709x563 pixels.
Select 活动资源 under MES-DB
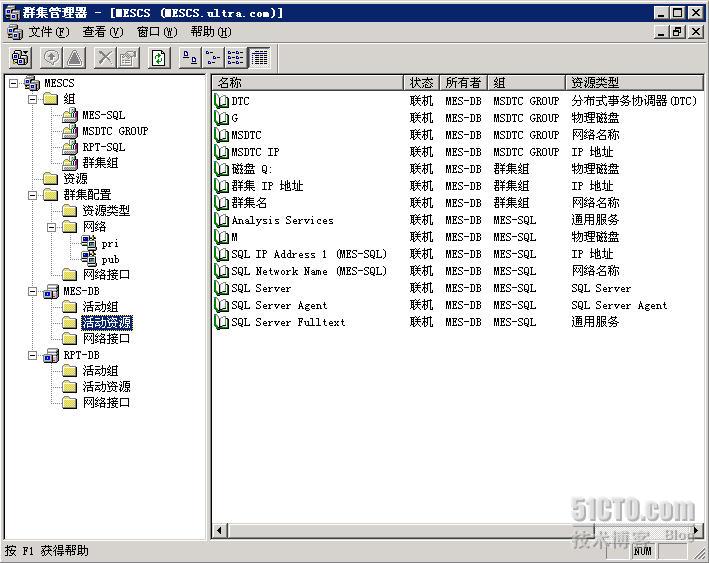pyautogui.click(x=107, y=323)
